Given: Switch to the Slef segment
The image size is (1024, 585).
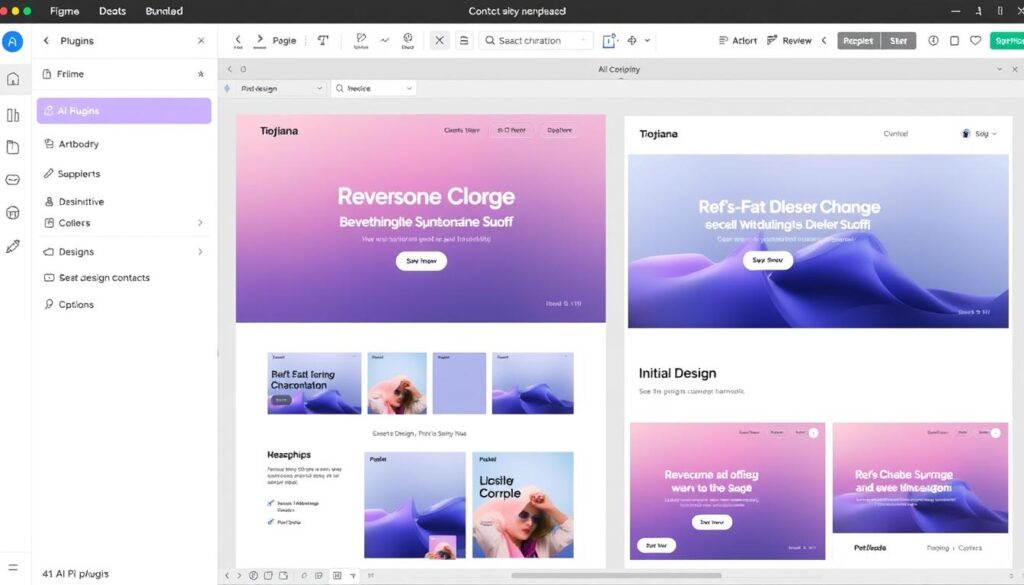Looking at the screenshot, I should pyautogui.click(x=899, y=40).
